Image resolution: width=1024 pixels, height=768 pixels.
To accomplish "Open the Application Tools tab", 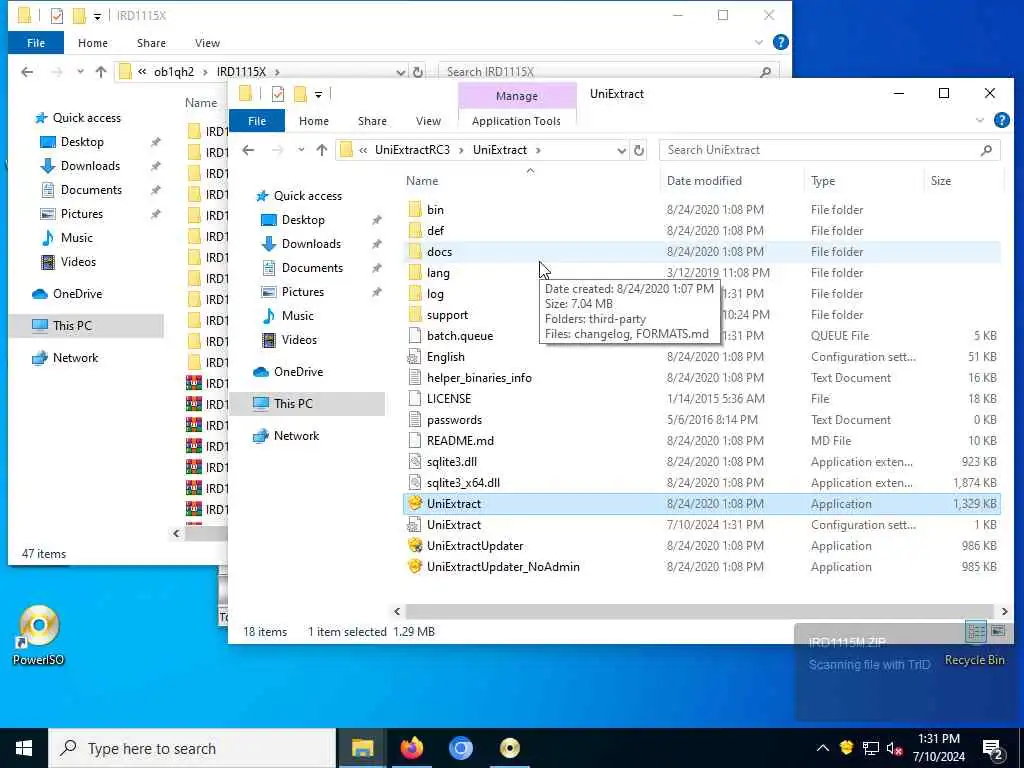I will click(x=516, y=121).
